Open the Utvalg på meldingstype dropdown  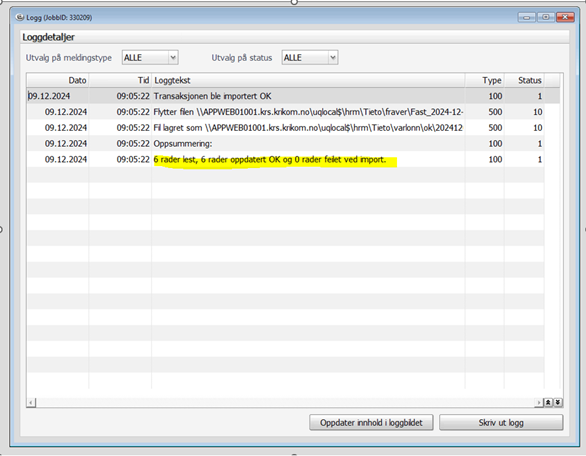coord(173,58)
